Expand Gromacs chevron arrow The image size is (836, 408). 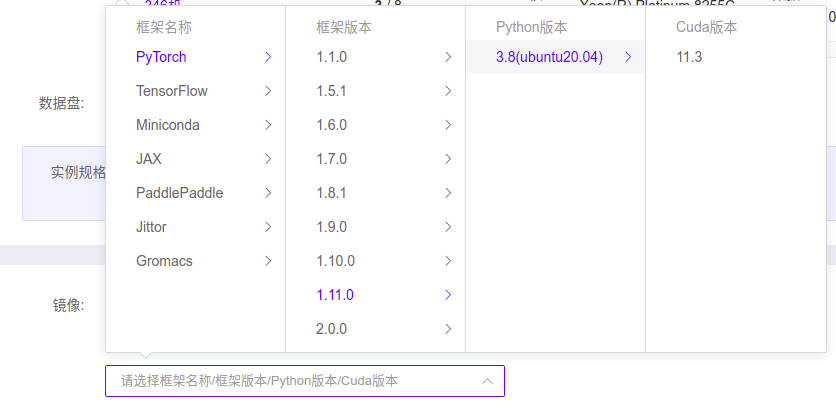(x=268, y=261)
